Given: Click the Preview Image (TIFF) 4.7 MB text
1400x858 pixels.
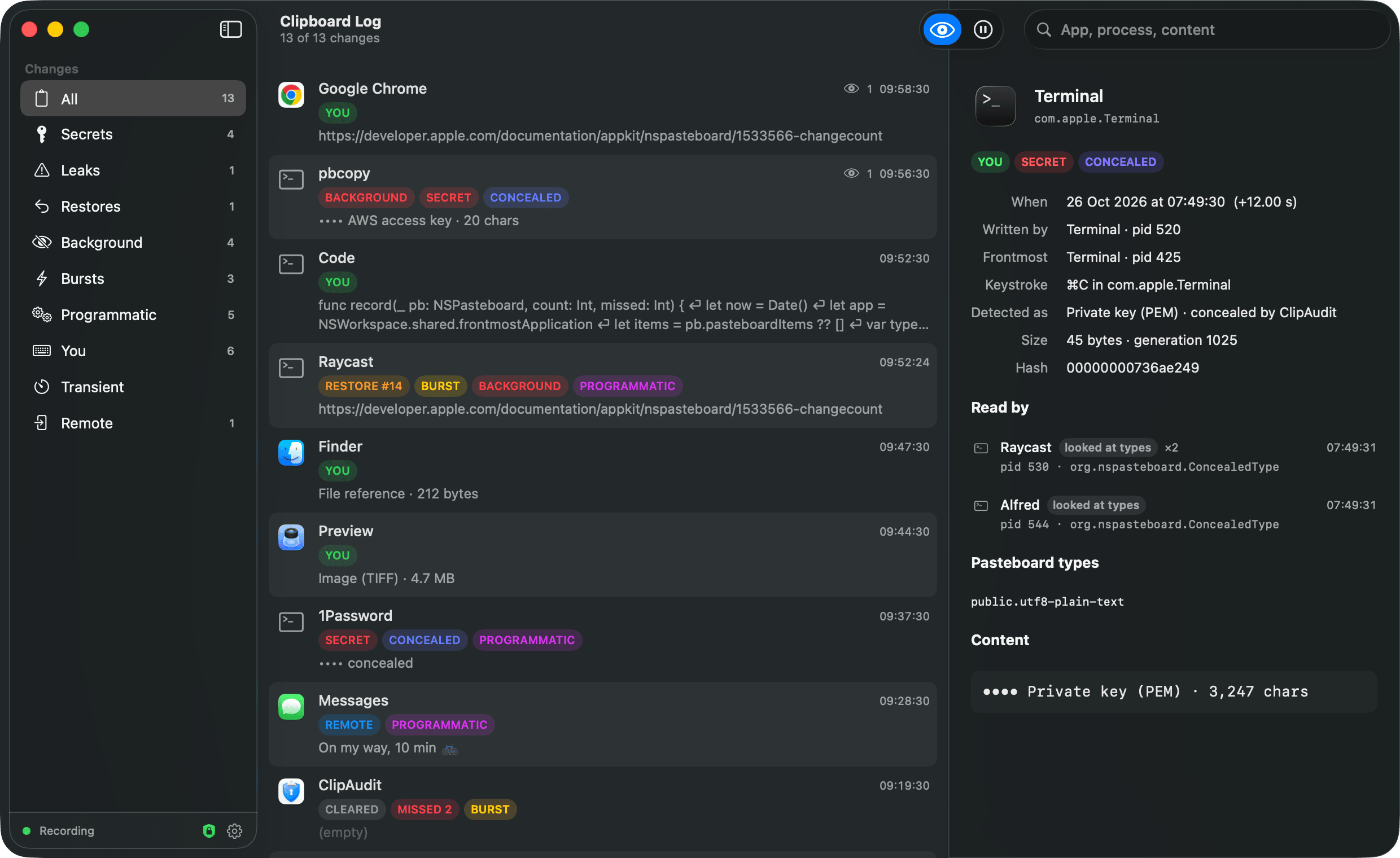Looking at the screenshot, I should (386, 579).
